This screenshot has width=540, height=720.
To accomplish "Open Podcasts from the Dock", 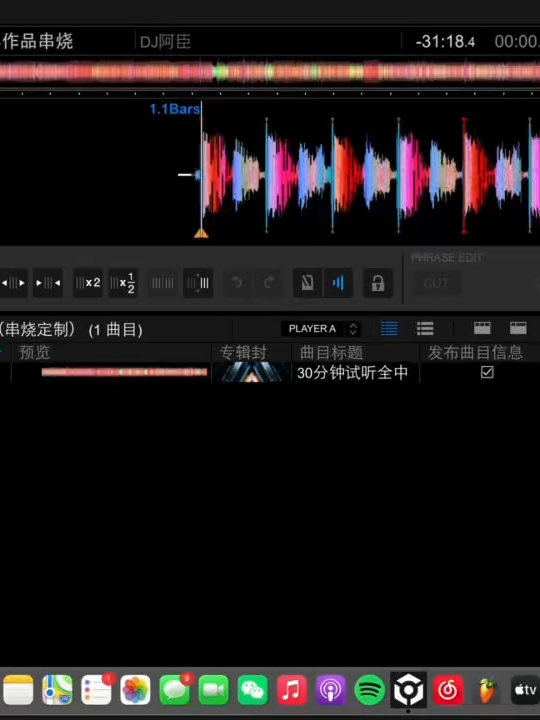I will [331, 690].
